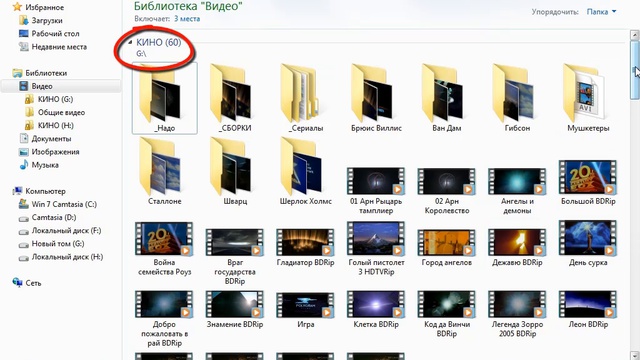Click the scrollbar down arrow

coord(635,355)
